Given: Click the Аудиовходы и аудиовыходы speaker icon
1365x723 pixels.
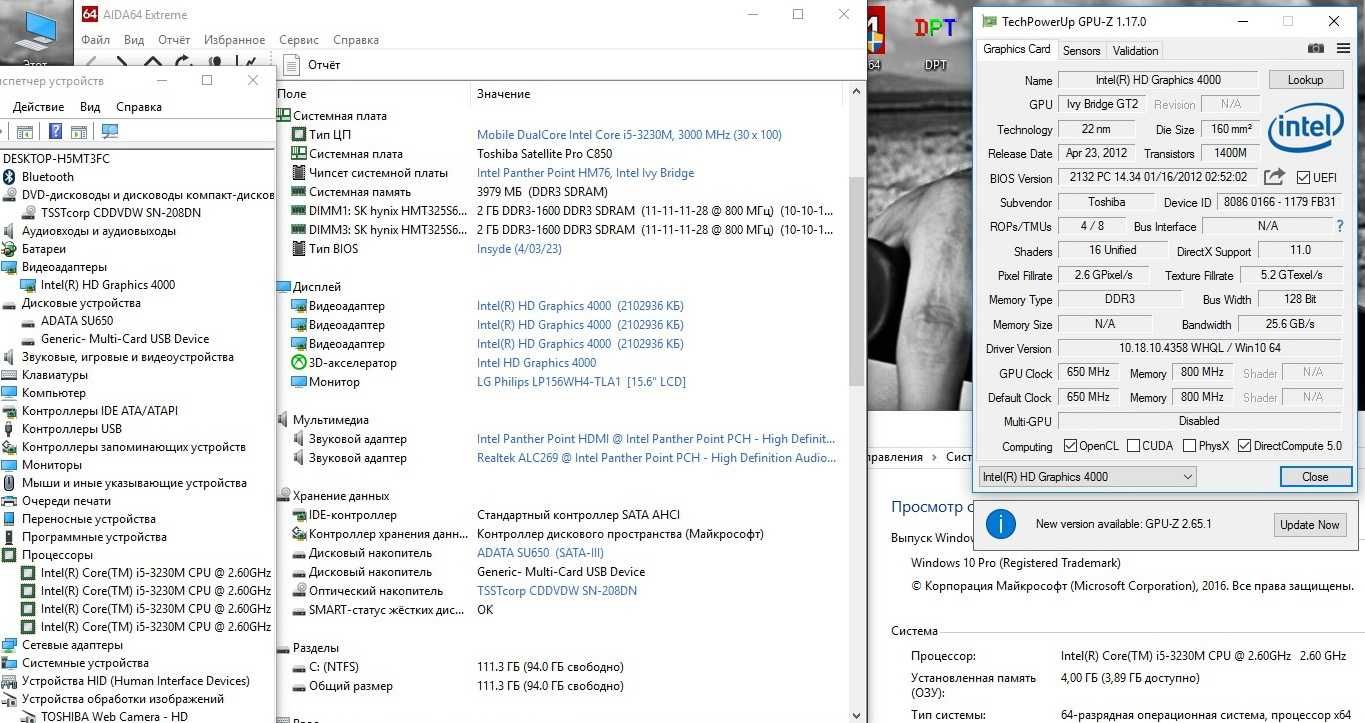Looking at the screenshot, I should [x=10, y=231].
